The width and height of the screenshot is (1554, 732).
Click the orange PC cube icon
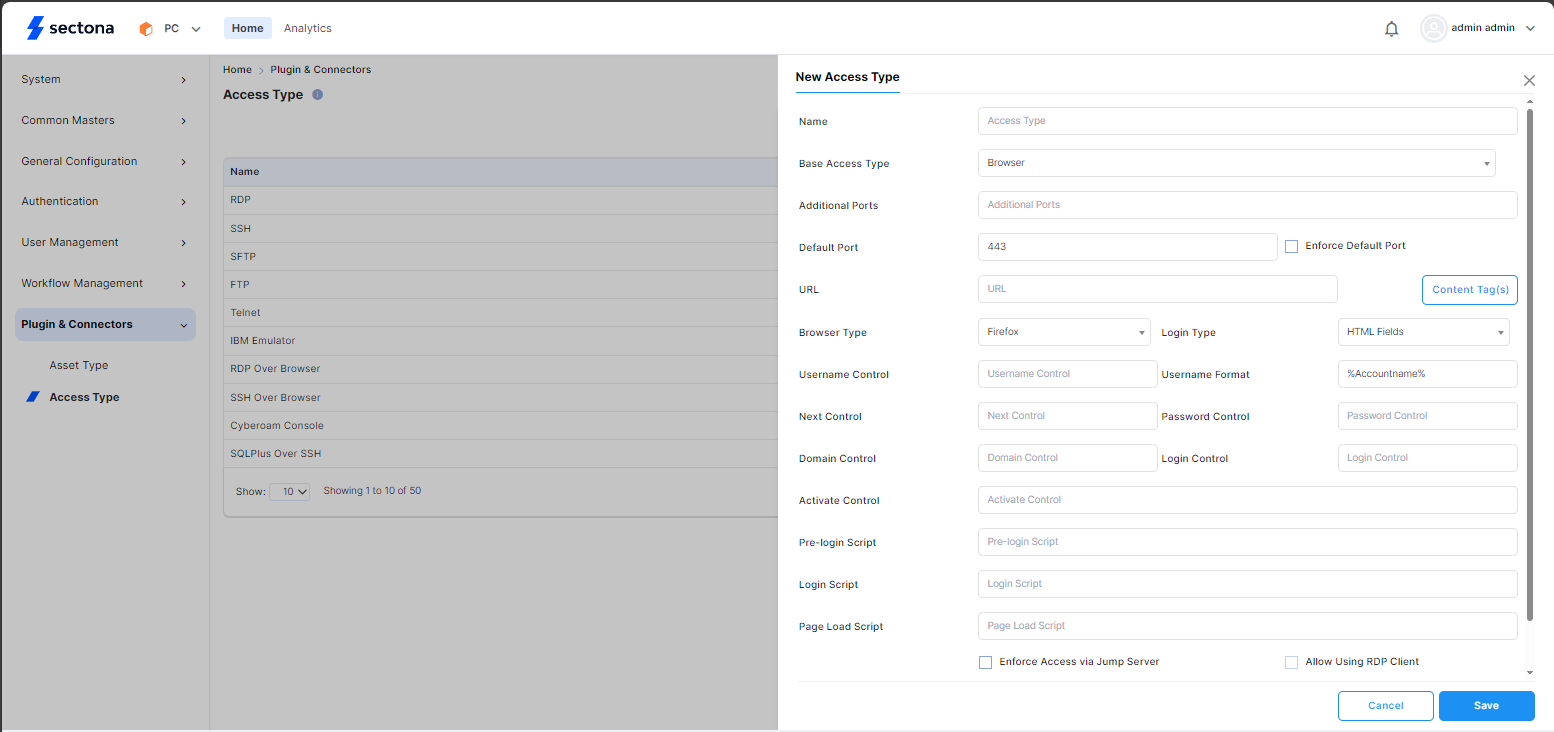(x=146, y=29)
